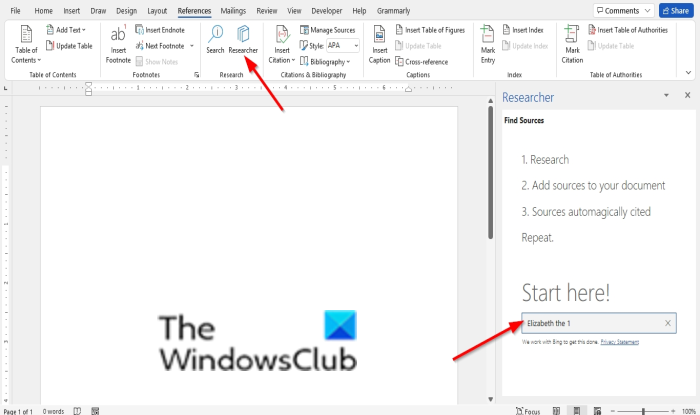The width and height of the screenshot is (700, 415).
Task: Click the zoom in plus button
Action: (673, 411)
